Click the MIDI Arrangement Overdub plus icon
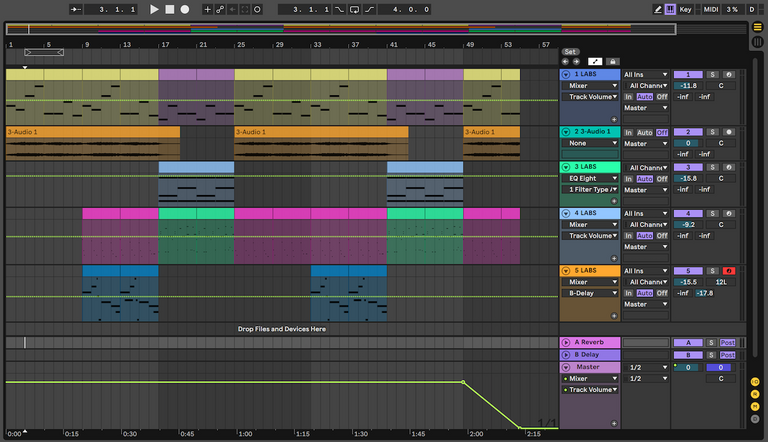The width and height of the screenshot is (768, 442). click(x=207, y=9)
